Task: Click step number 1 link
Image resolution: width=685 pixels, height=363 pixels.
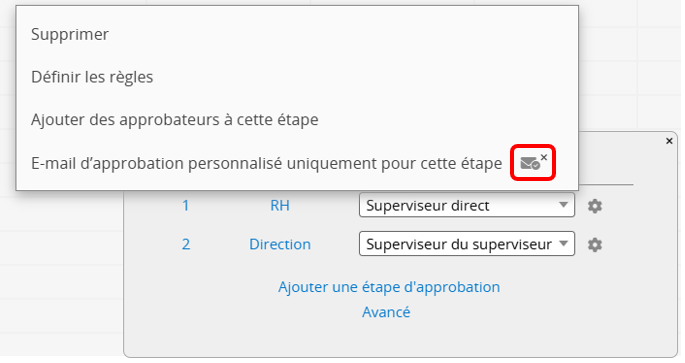Action: click(x=186, y=205)
